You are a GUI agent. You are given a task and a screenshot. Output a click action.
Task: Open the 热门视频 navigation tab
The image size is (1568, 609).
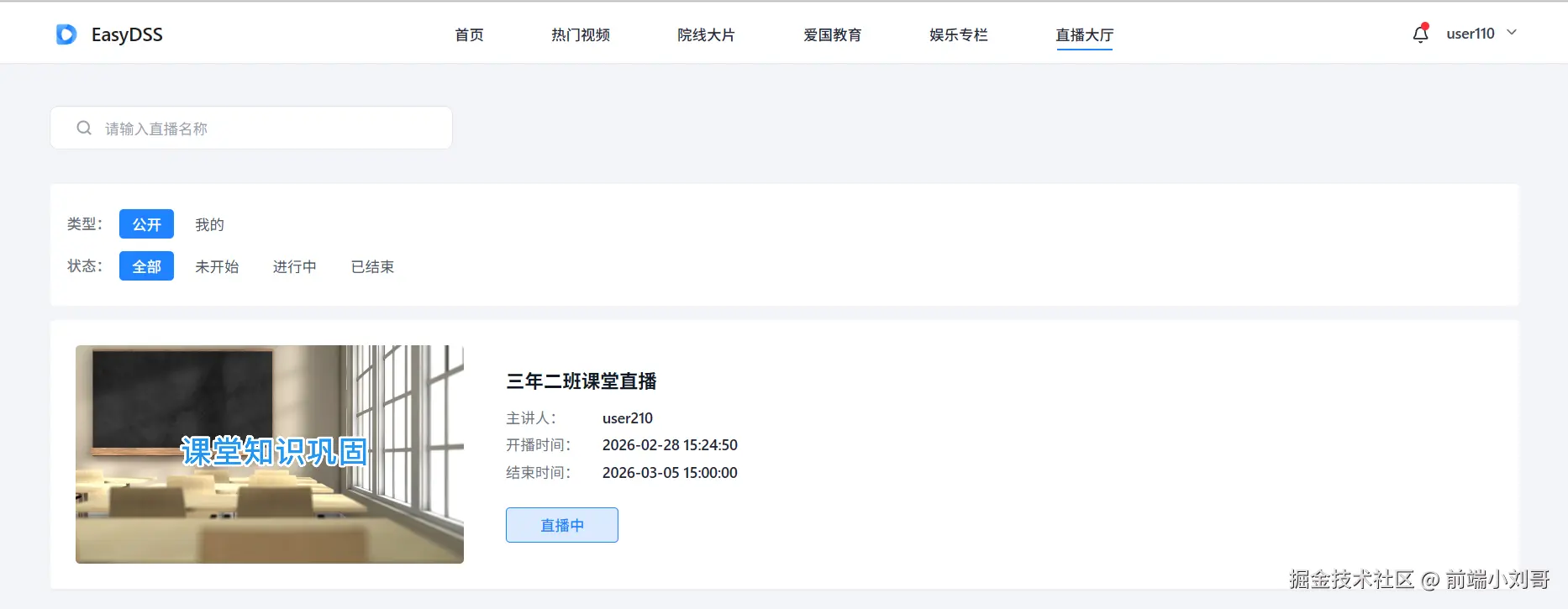tap(581, 34)
